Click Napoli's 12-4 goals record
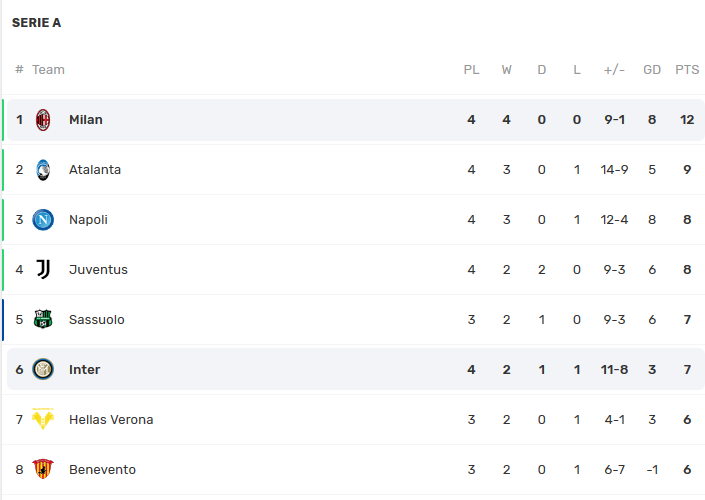Viewport: 705px width, 500px height. (615, 220)
